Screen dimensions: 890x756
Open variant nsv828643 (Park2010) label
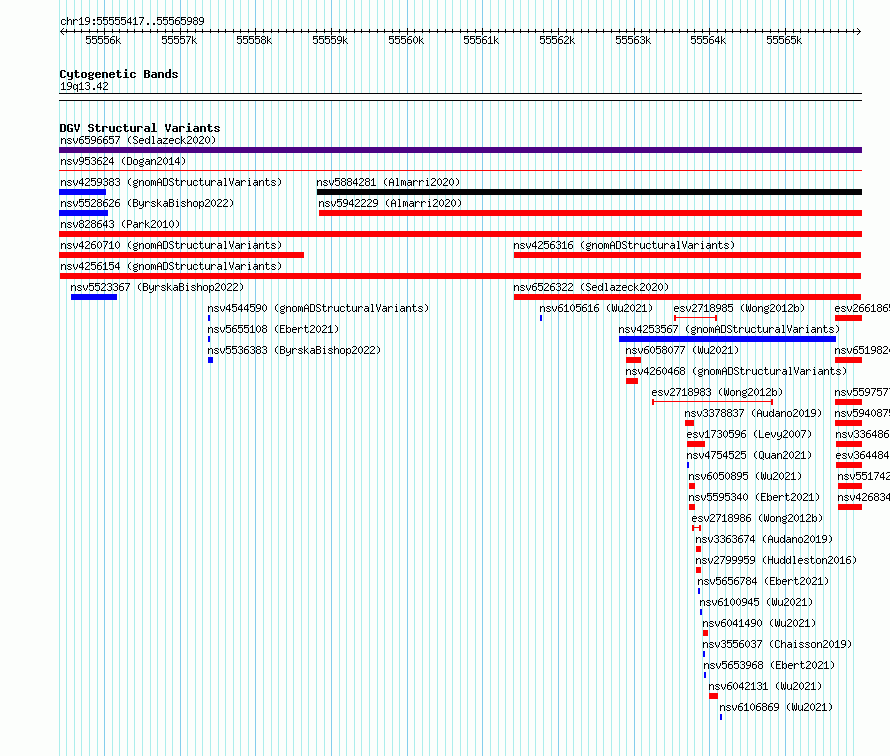click(x=120, y=224)
